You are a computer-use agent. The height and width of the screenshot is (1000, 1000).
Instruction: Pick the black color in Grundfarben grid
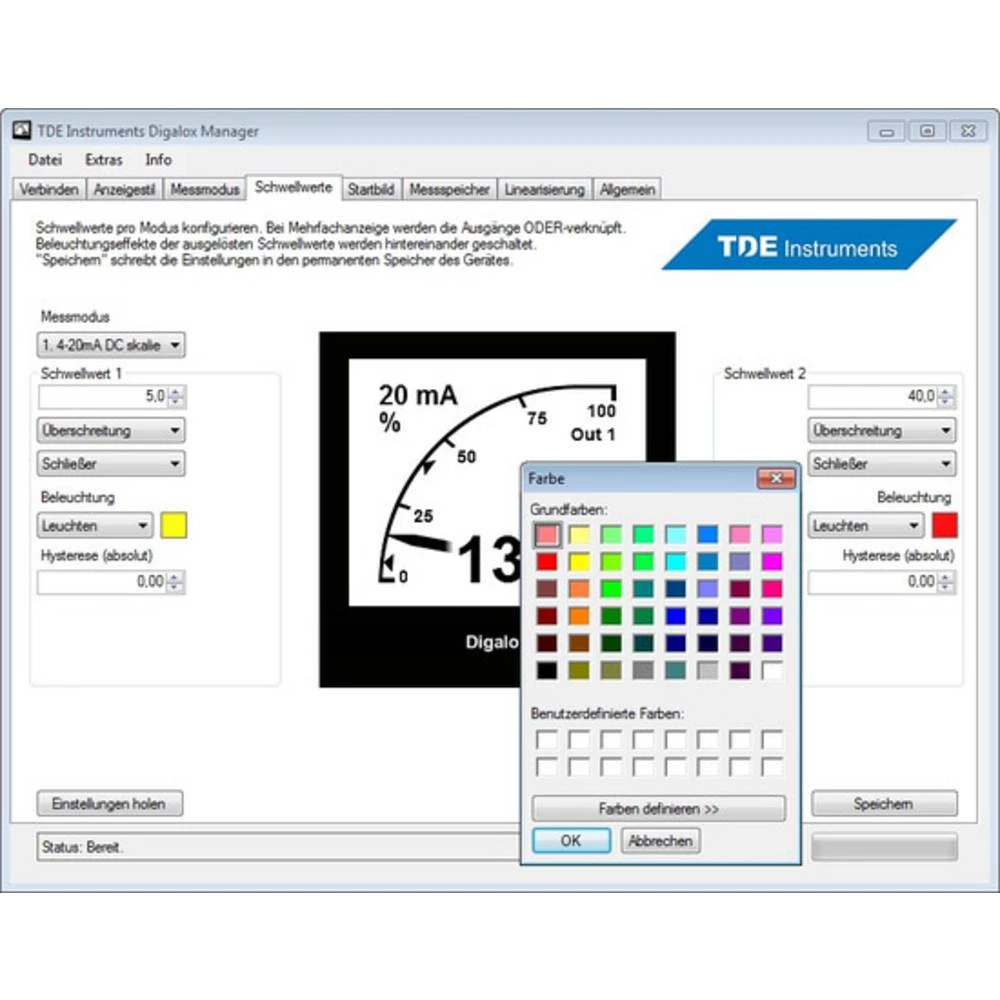[x=546, y=670]
